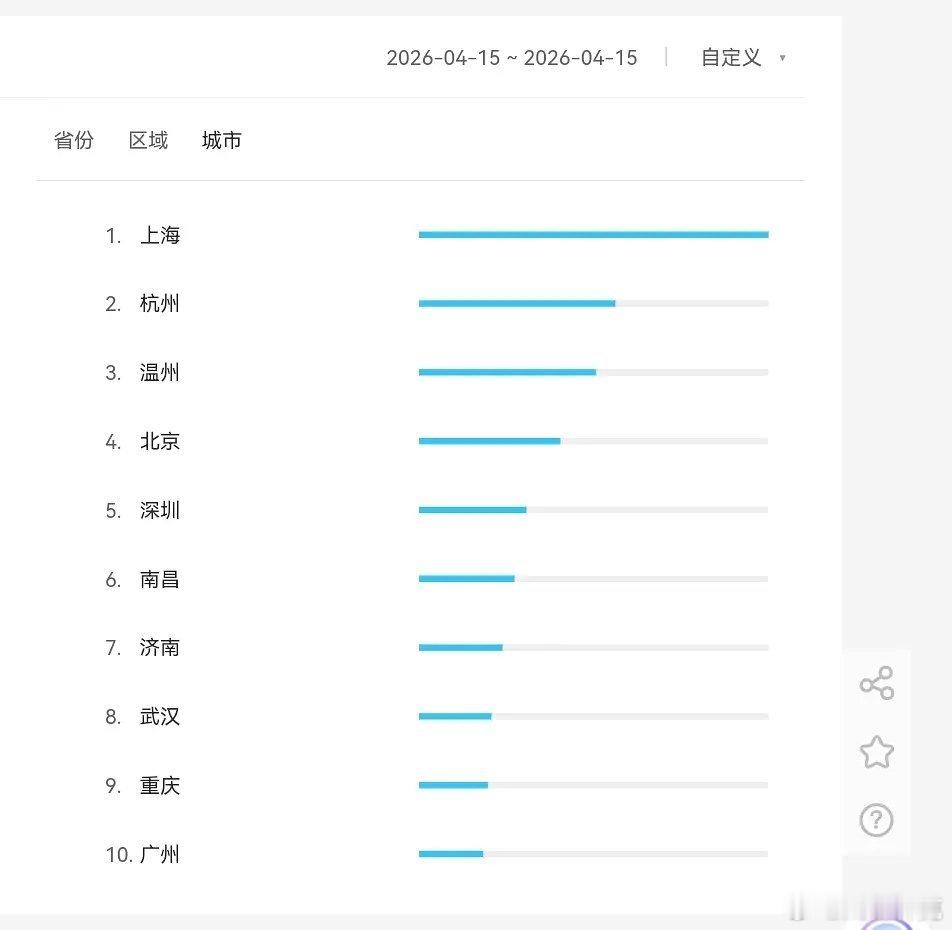
Task: Select the 城市 tab
Action: tap(221, 140)
